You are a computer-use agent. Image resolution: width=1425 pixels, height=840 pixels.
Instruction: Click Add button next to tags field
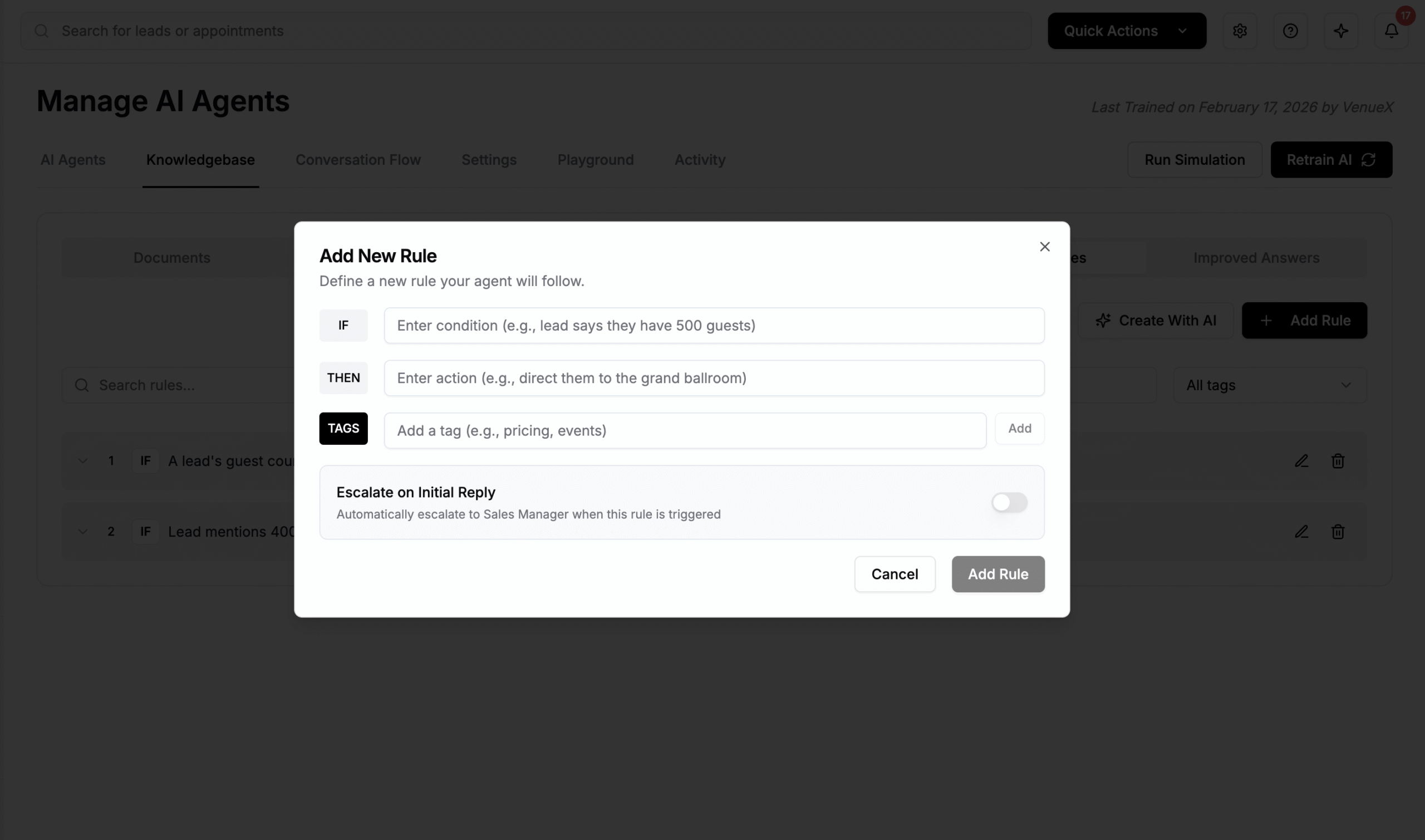tap(1019, 429)
